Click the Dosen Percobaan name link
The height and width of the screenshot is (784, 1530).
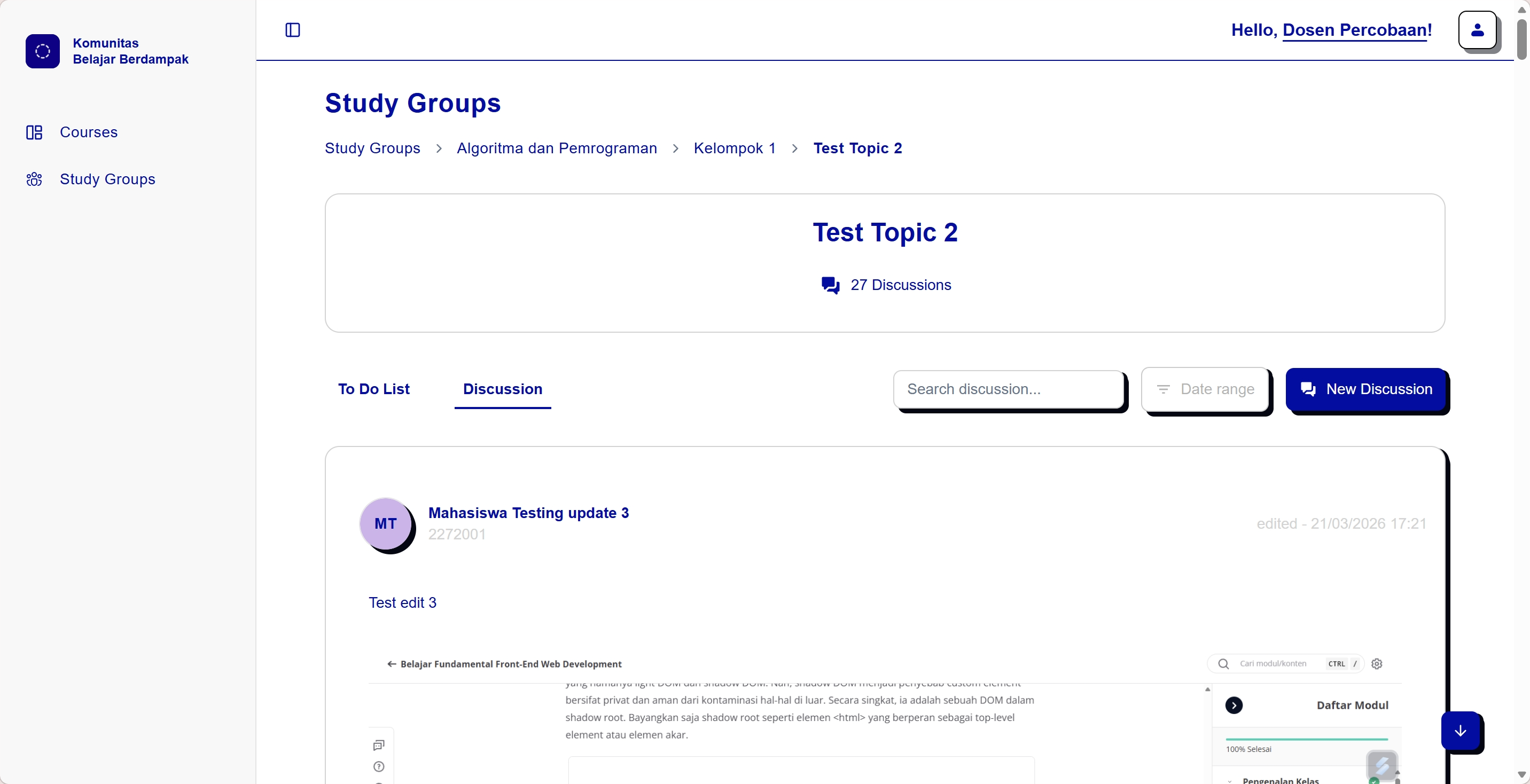pos(1355,30)
